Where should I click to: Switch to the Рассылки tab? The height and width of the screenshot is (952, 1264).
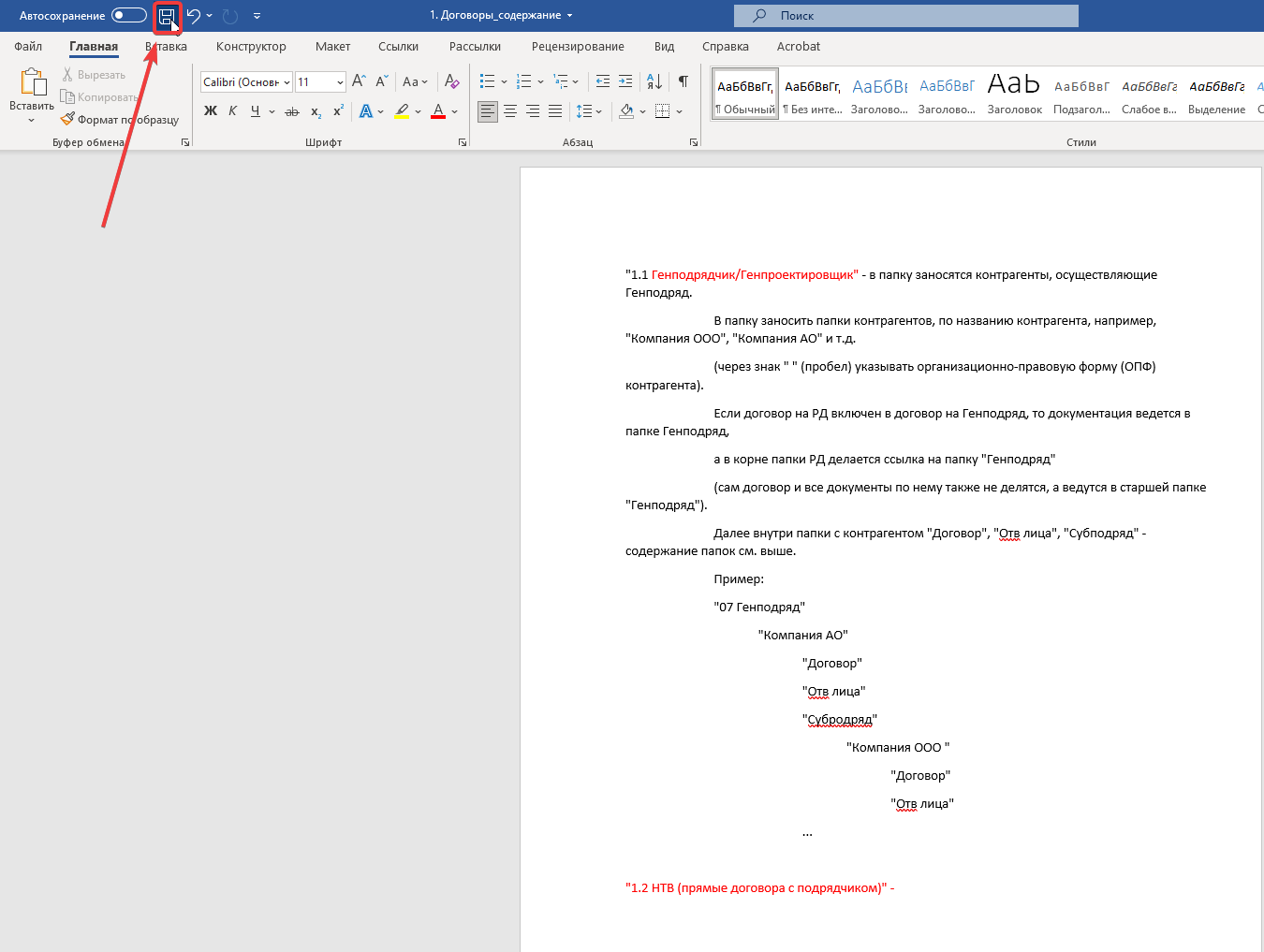coord(475,46)
